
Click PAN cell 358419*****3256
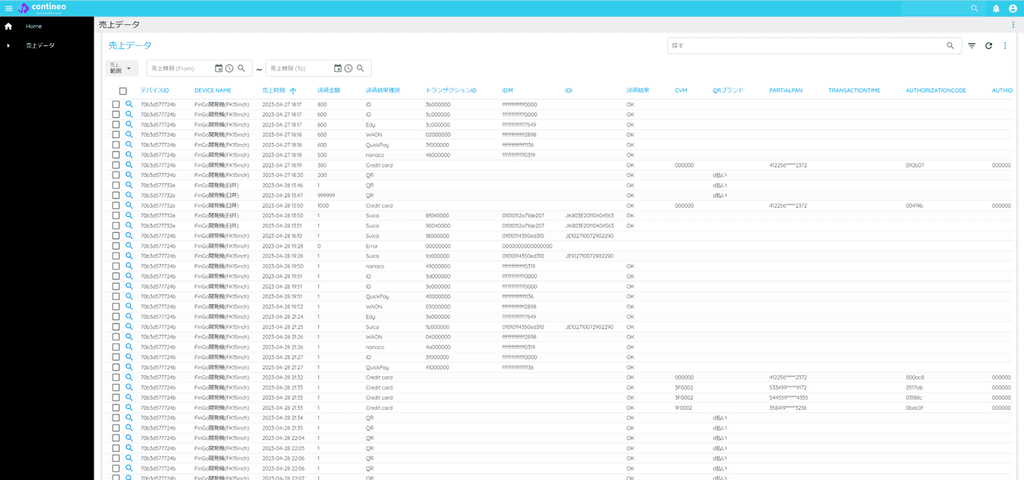789,408
